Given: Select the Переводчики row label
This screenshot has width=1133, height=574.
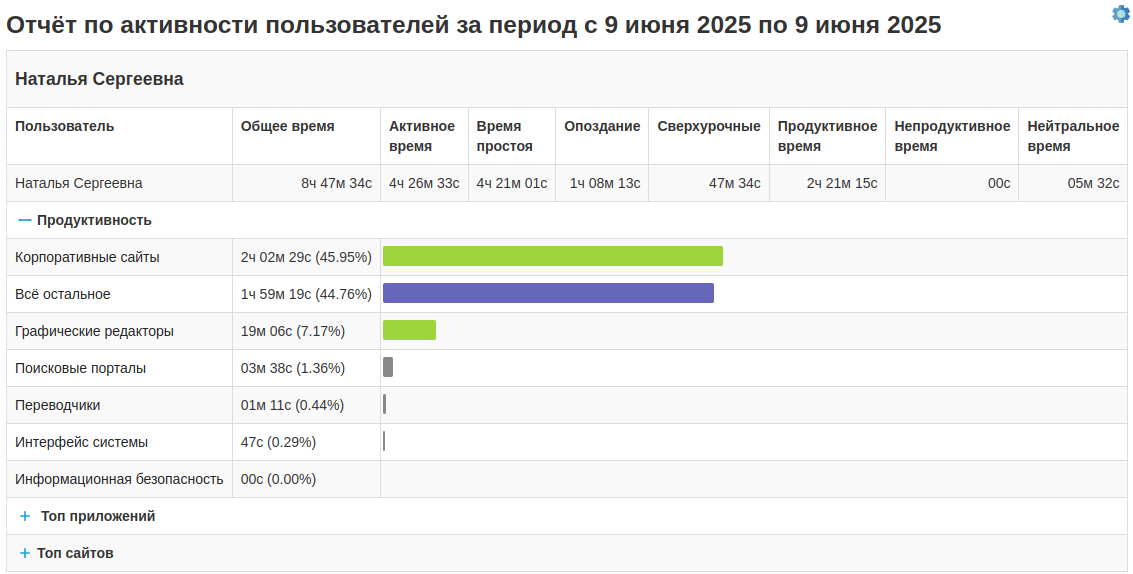Looking at the screenshot, I should coord(58,405).
